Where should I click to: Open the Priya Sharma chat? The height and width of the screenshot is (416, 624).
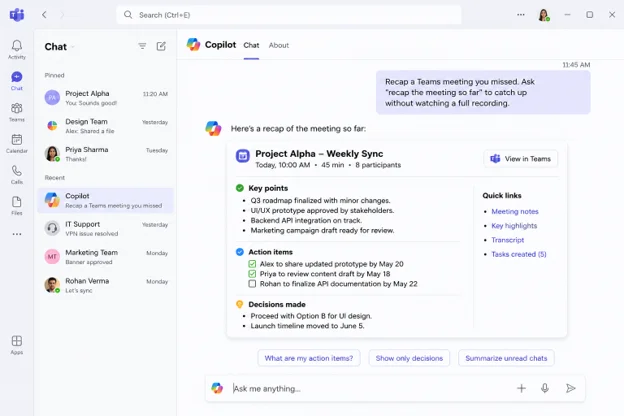coord(106,154)
